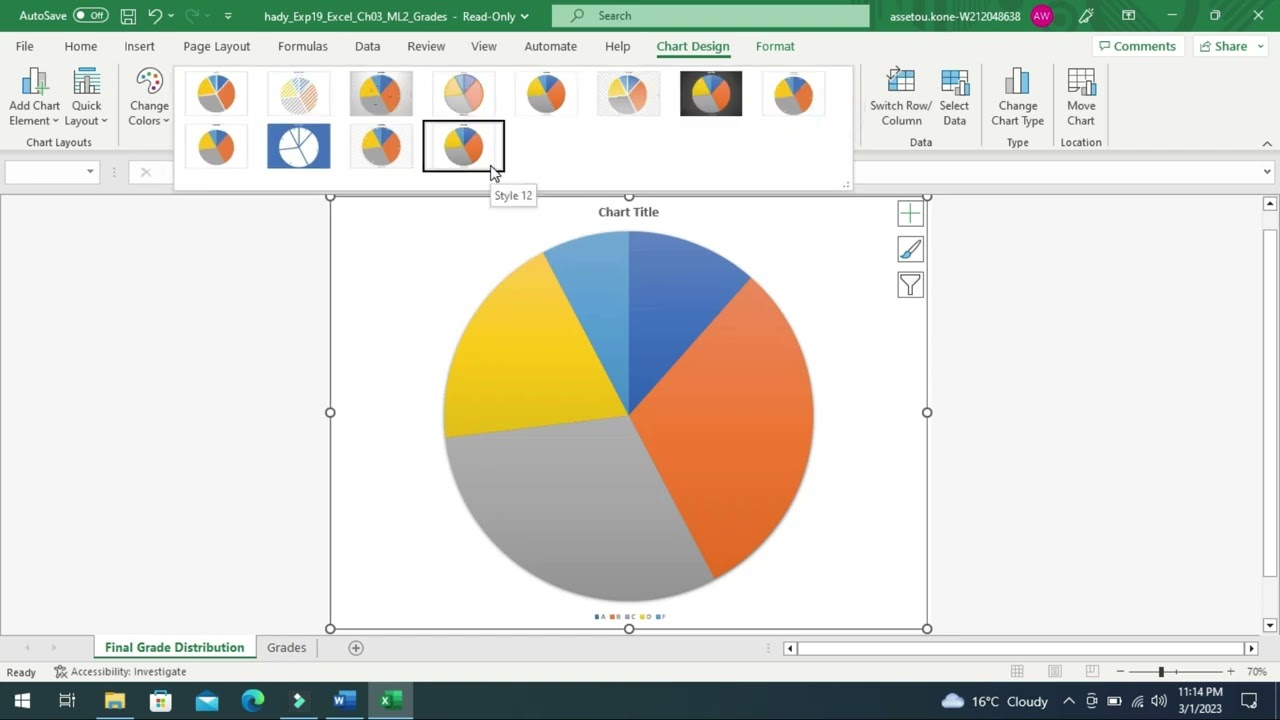This screenshot has width=1280, height=720.
Task: Click the Share button
Action: click(1230, 46)
